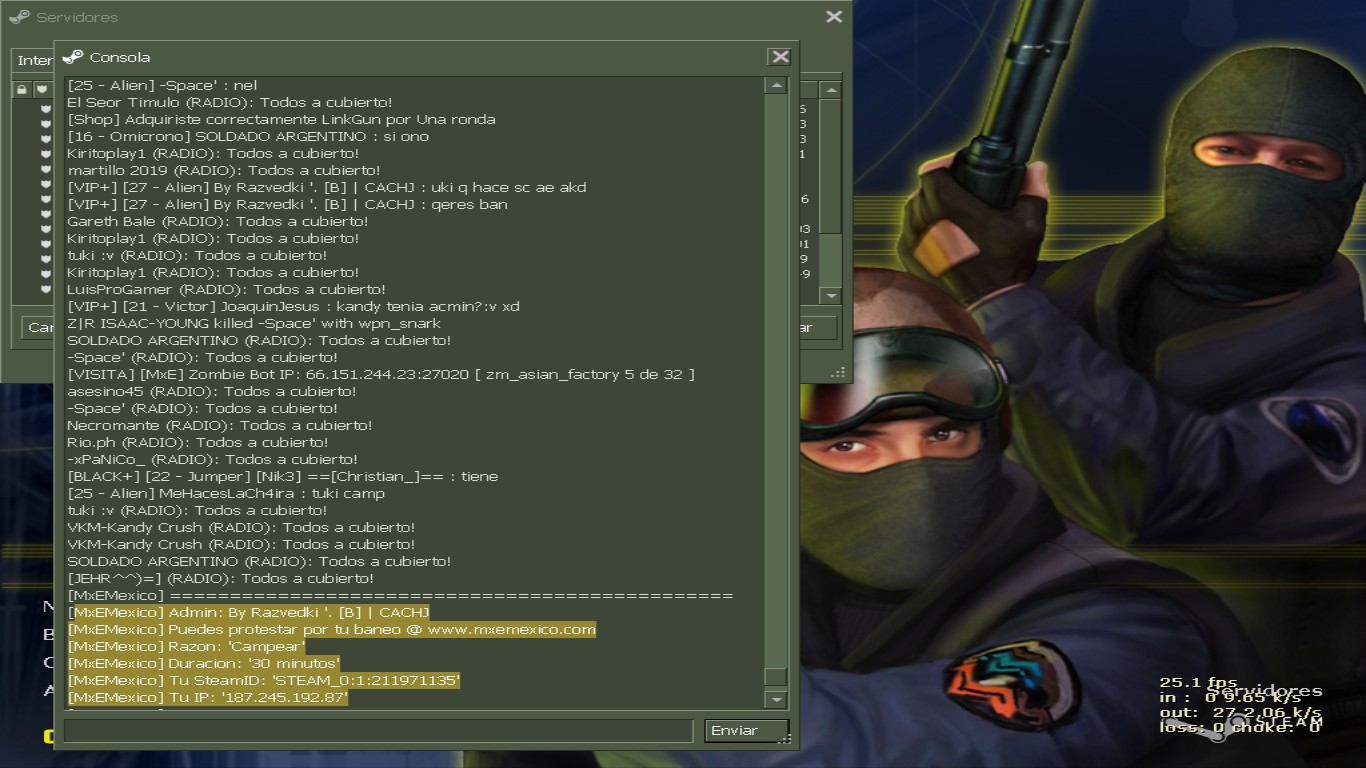This screenshot has width=1366, height=768.
Task: Click the 'Rio.ph (RADIO)' line
Action: (x=197, y=442)
